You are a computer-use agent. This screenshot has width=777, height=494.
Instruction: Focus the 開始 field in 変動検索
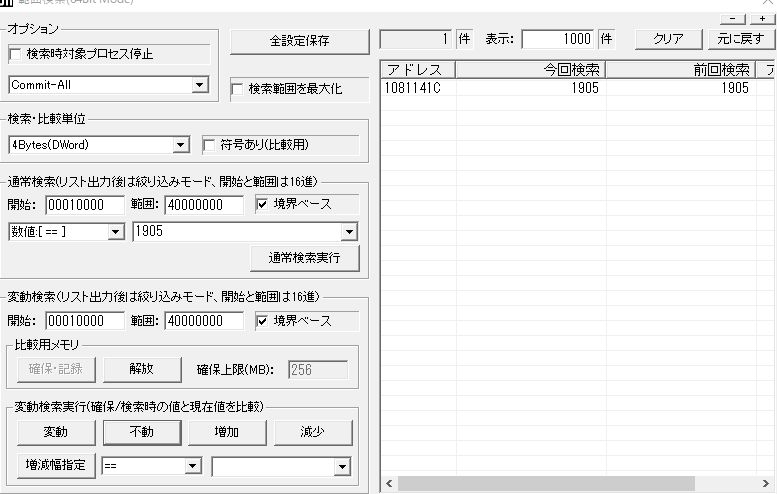point(85,321)
